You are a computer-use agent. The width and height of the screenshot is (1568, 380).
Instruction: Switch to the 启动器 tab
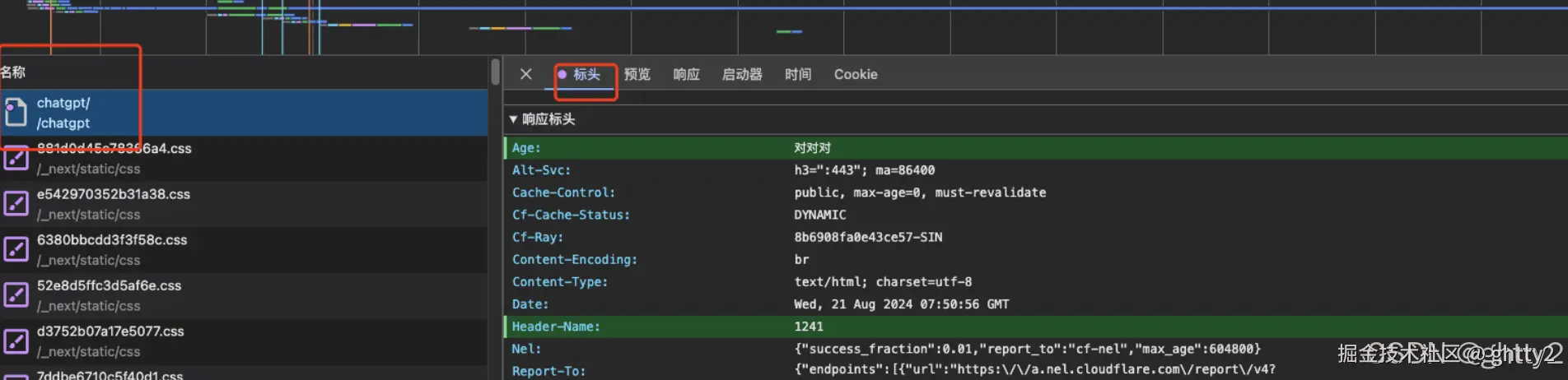742,75
